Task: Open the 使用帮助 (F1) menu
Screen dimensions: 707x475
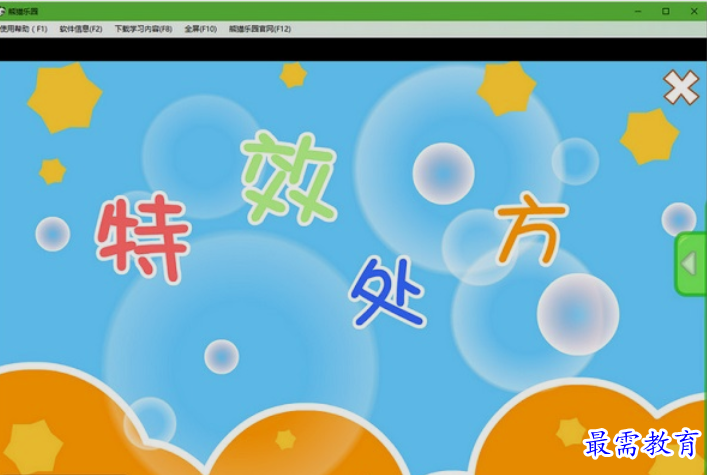Action: click(23, 29)
